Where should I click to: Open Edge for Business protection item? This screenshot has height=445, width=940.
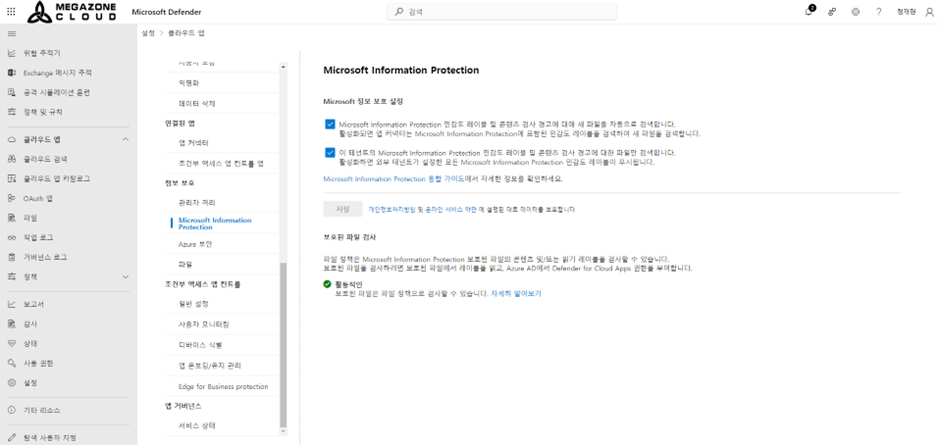tap(224, 386)
